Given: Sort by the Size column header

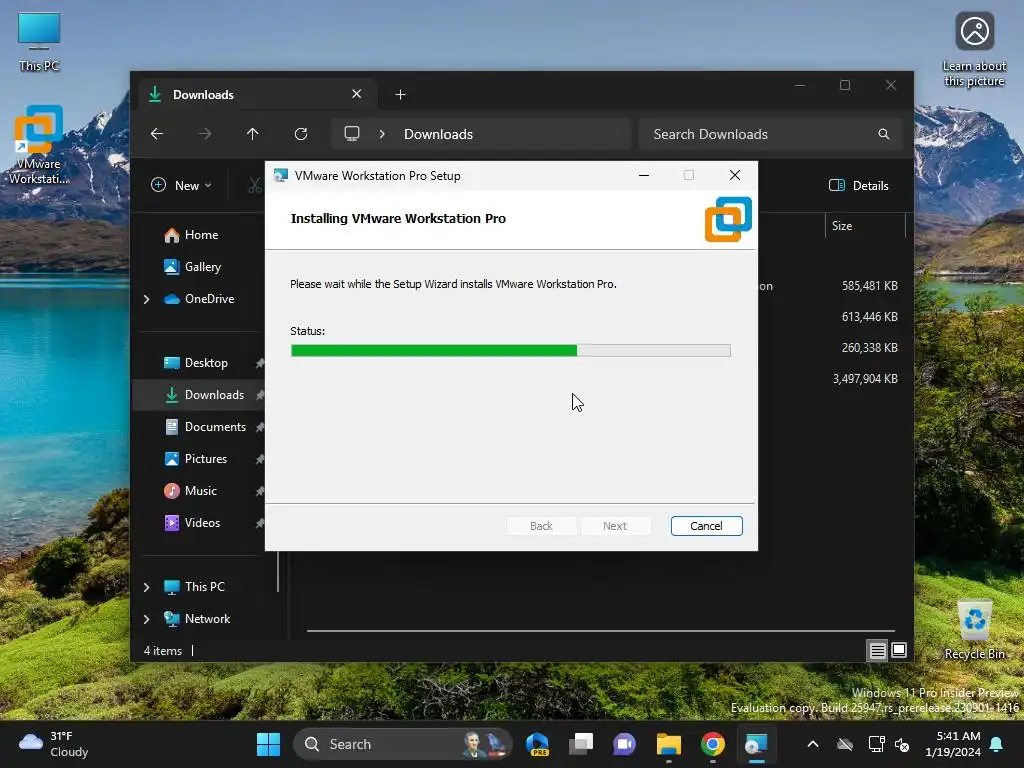Looking at the screenshot, I should click(x=865, y=226).
